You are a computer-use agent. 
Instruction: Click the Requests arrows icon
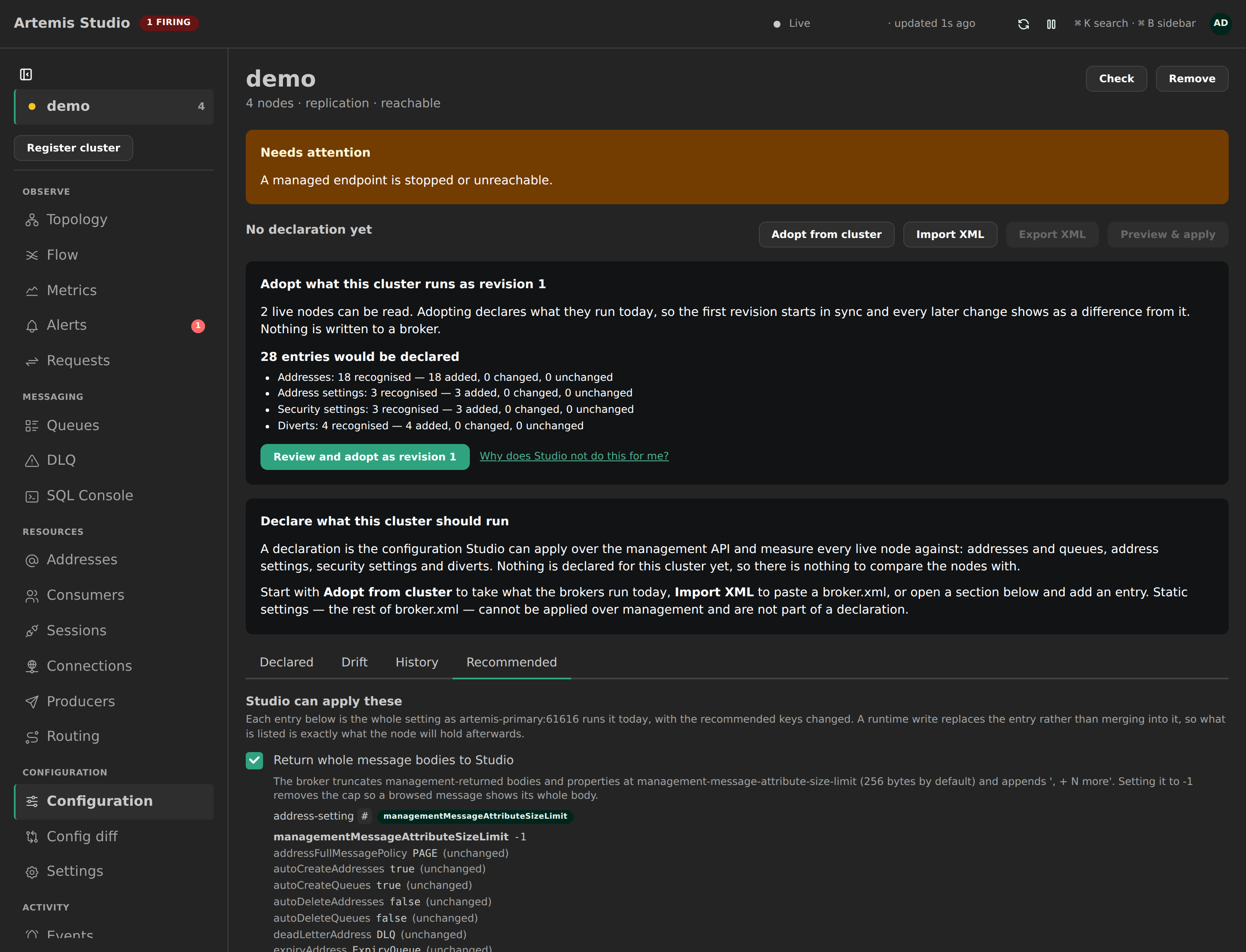[x=32, y=361]
